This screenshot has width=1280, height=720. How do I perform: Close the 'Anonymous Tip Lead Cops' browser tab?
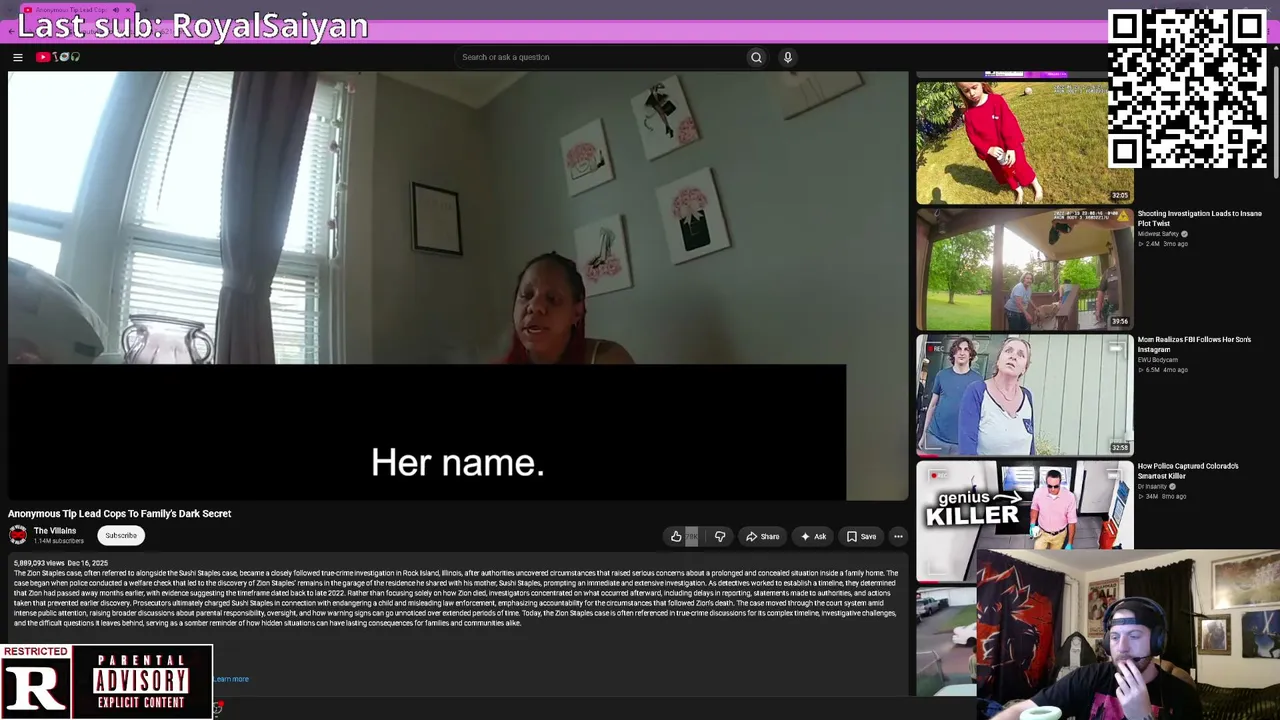(128, 10)
